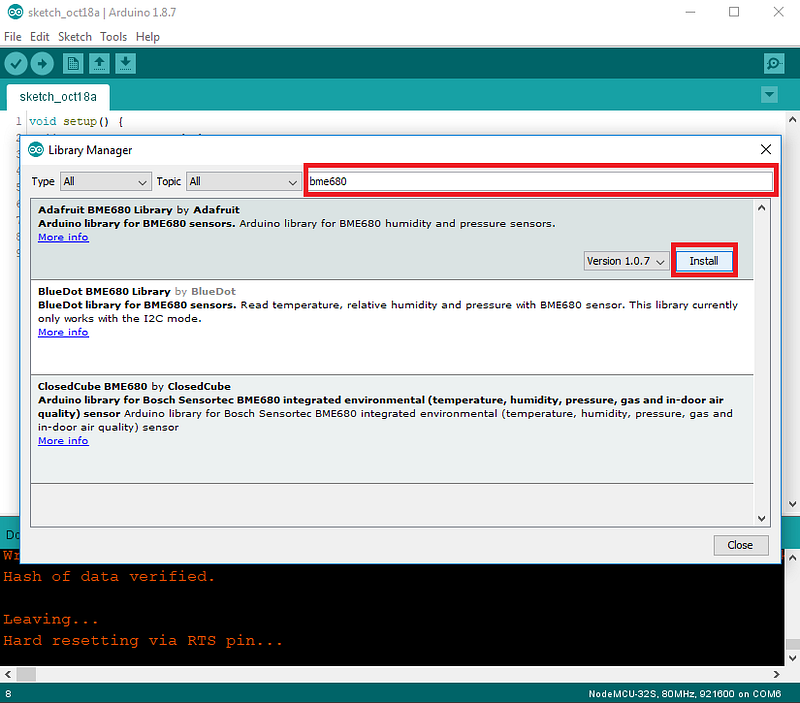Click the Arduino logo in the title bar
Image resolution: width=800 pixels, height=703 pixels.
tap(15, 12)
